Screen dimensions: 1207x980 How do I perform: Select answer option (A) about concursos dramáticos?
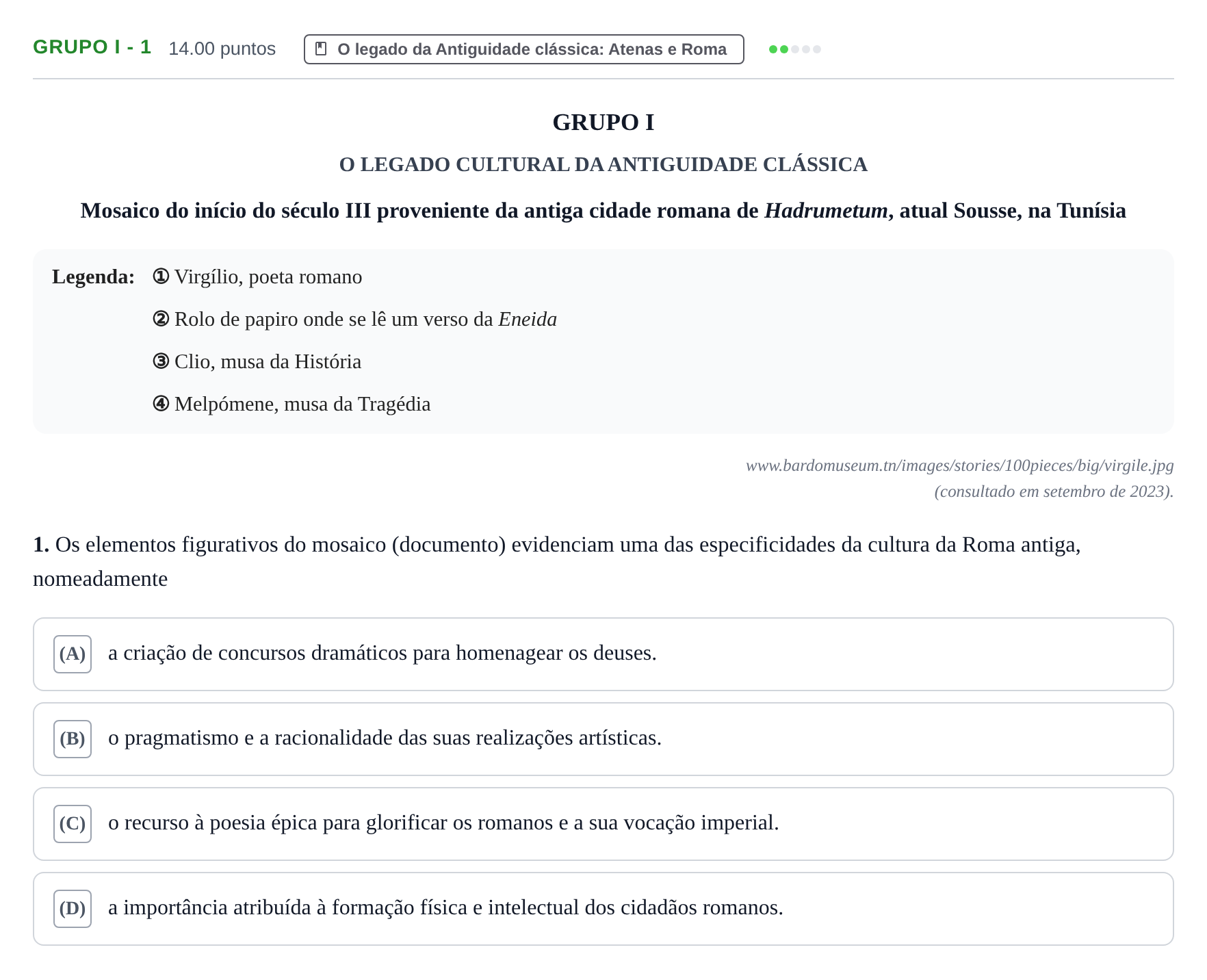coord(603,654)
